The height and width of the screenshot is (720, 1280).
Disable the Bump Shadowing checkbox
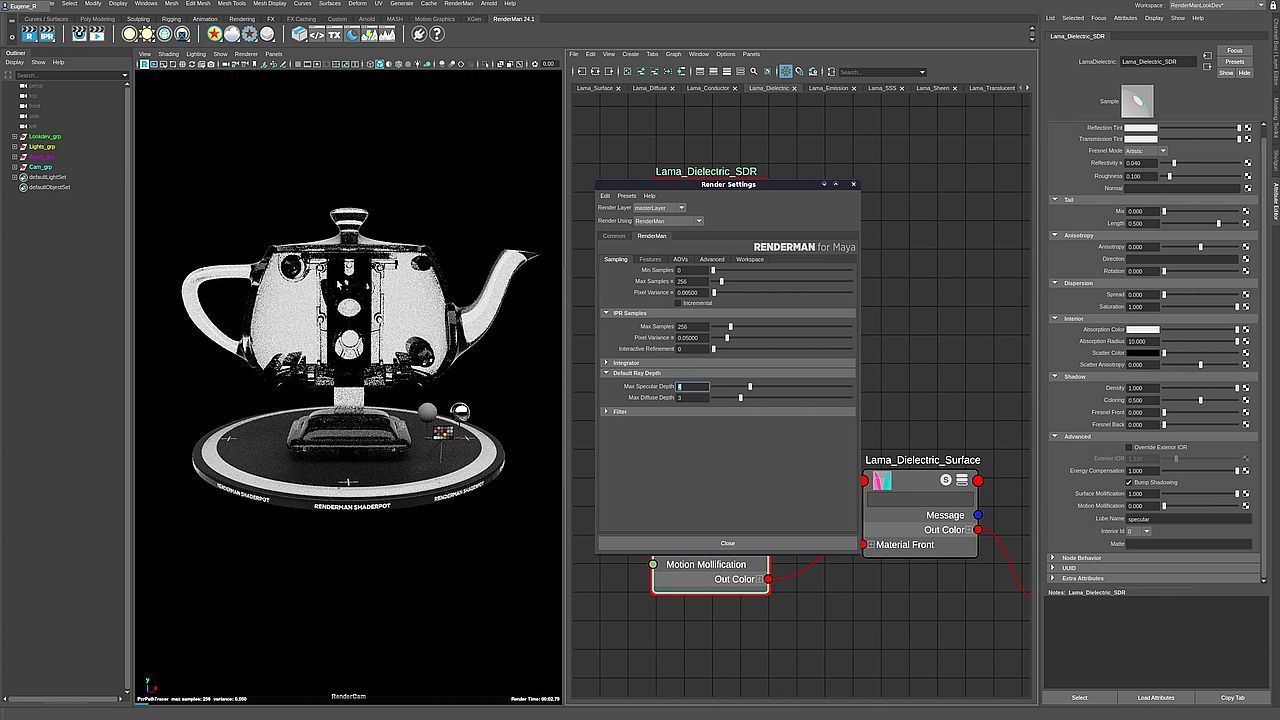coord(1129,482)
